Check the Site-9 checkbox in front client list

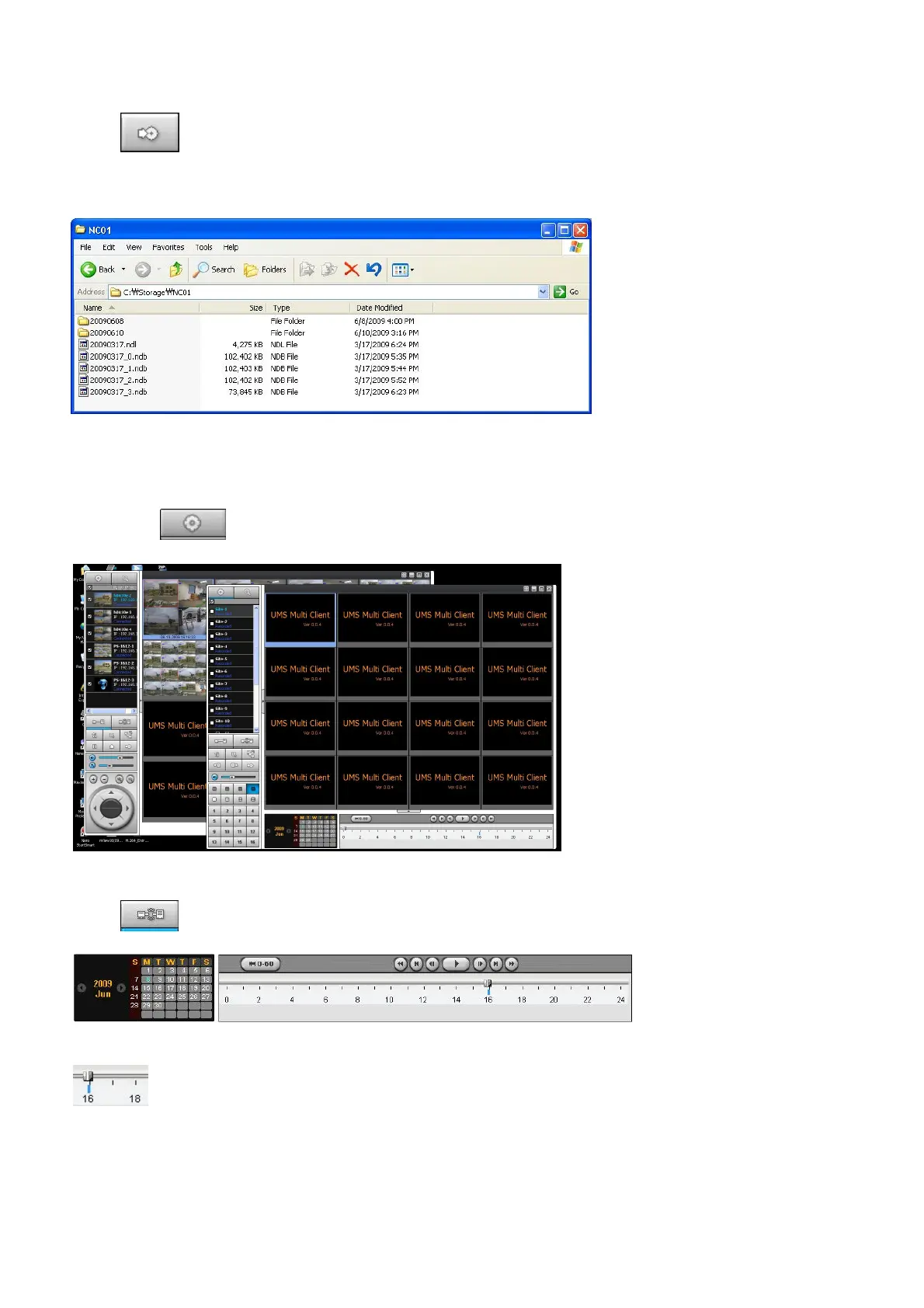click(212, 711)
